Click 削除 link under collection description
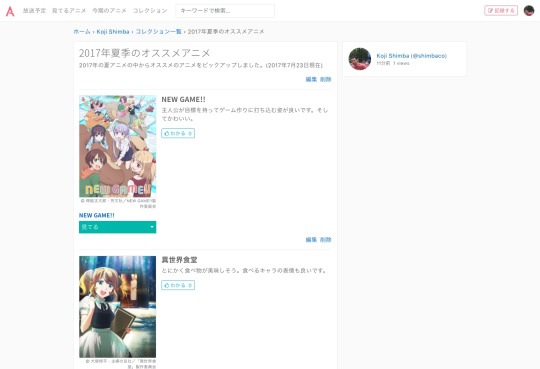 tap(325, 79)
